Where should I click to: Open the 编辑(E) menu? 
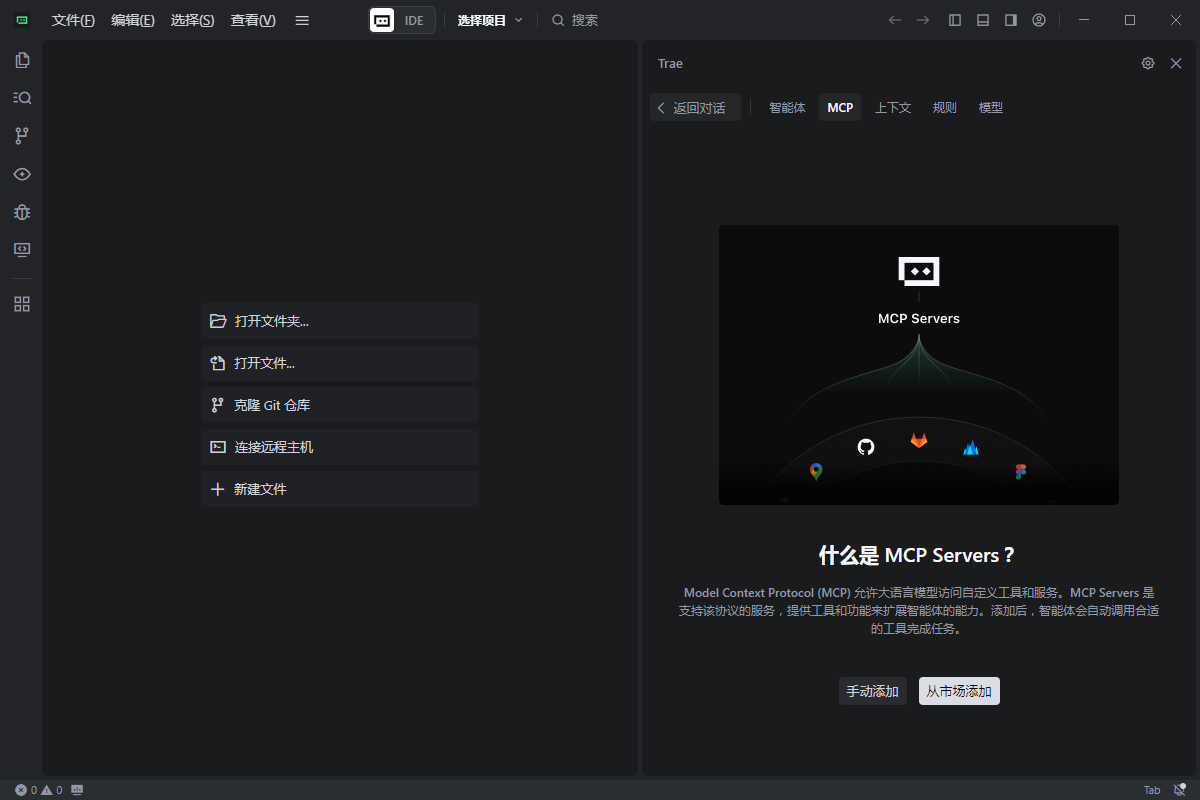(133, 20)
